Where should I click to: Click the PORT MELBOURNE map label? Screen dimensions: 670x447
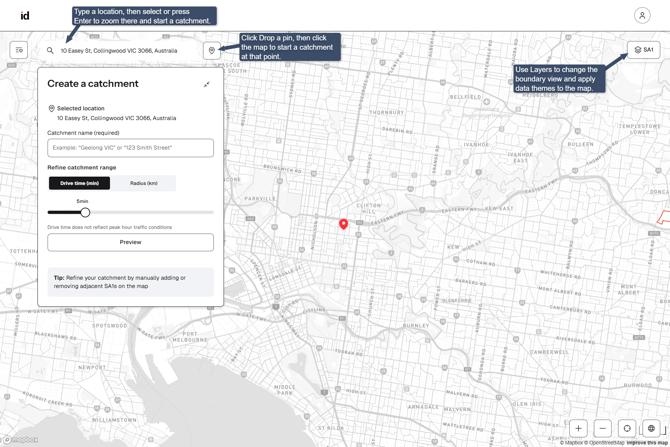(x=190, y=337)
